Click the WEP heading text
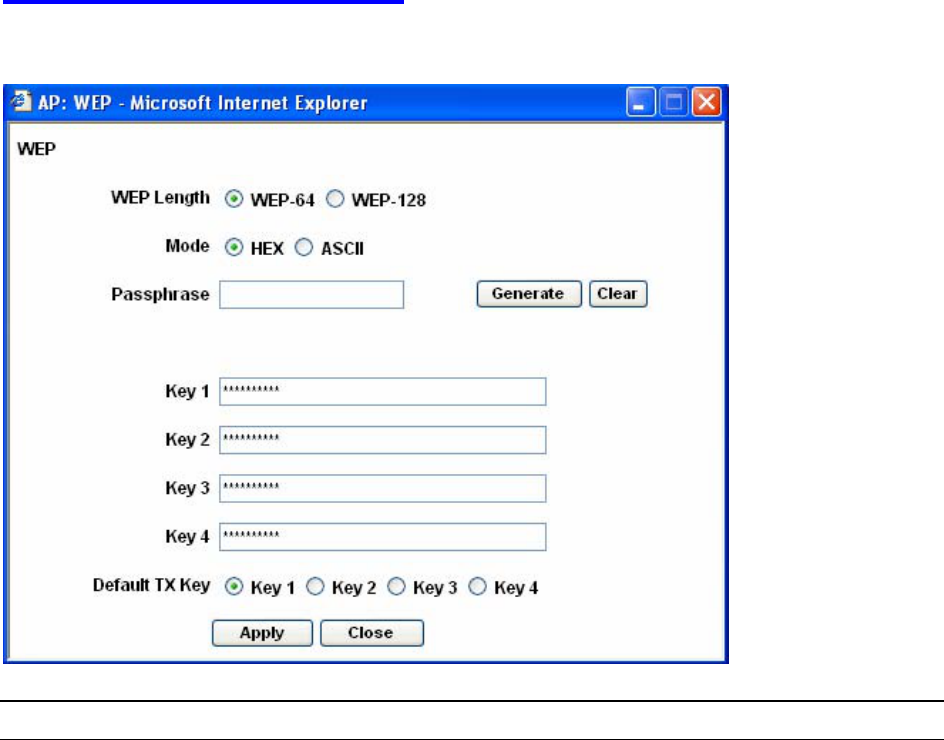Viewport: 944px width, 740px height. (37, 149)
